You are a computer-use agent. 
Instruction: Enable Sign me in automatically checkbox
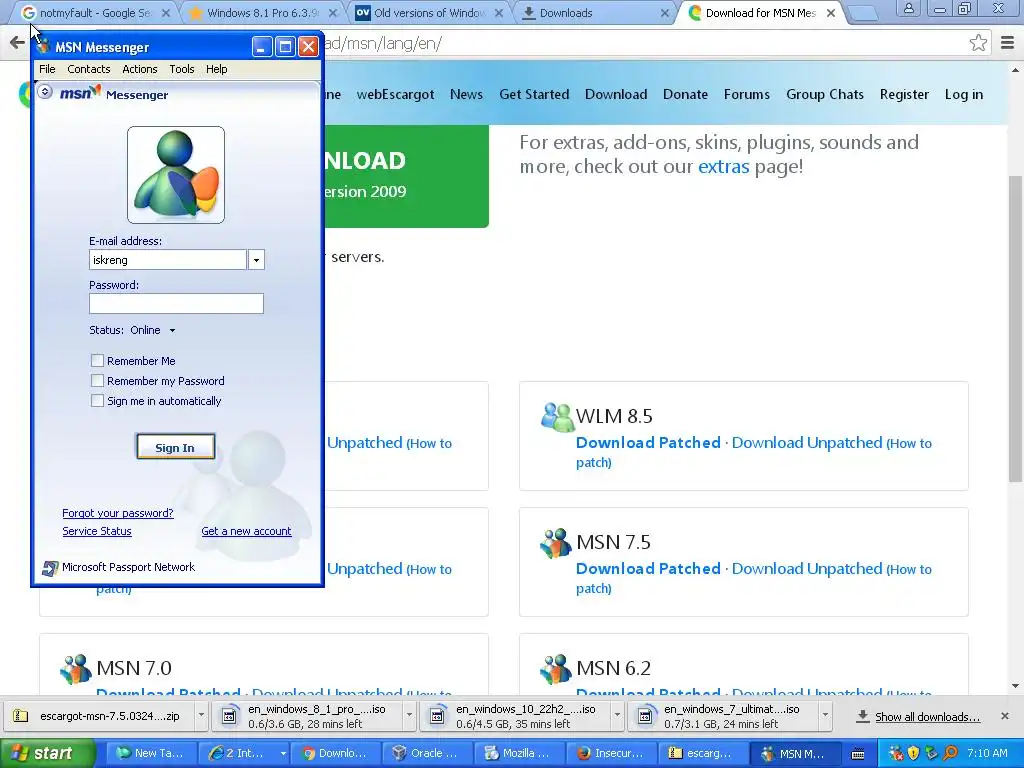[x=97, y=401]
